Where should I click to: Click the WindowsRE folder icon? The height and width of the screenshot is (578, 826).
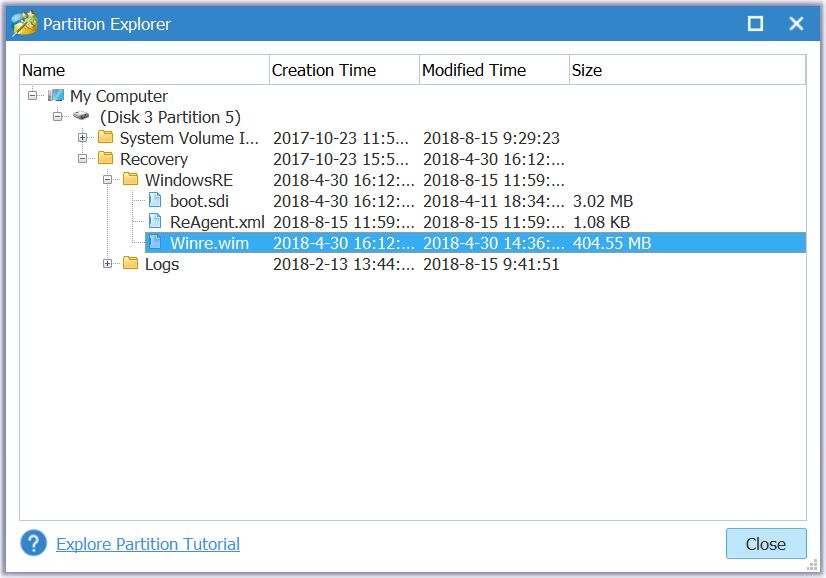tap(130, 179)
